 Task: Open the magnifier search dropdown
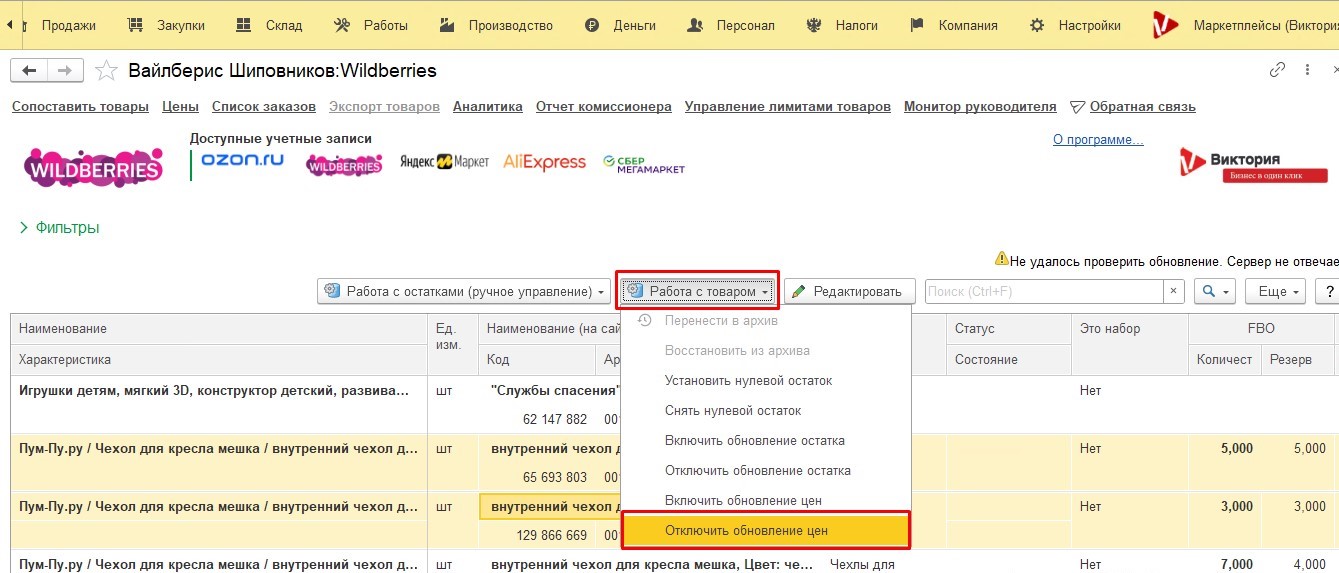click(1215, 291)
